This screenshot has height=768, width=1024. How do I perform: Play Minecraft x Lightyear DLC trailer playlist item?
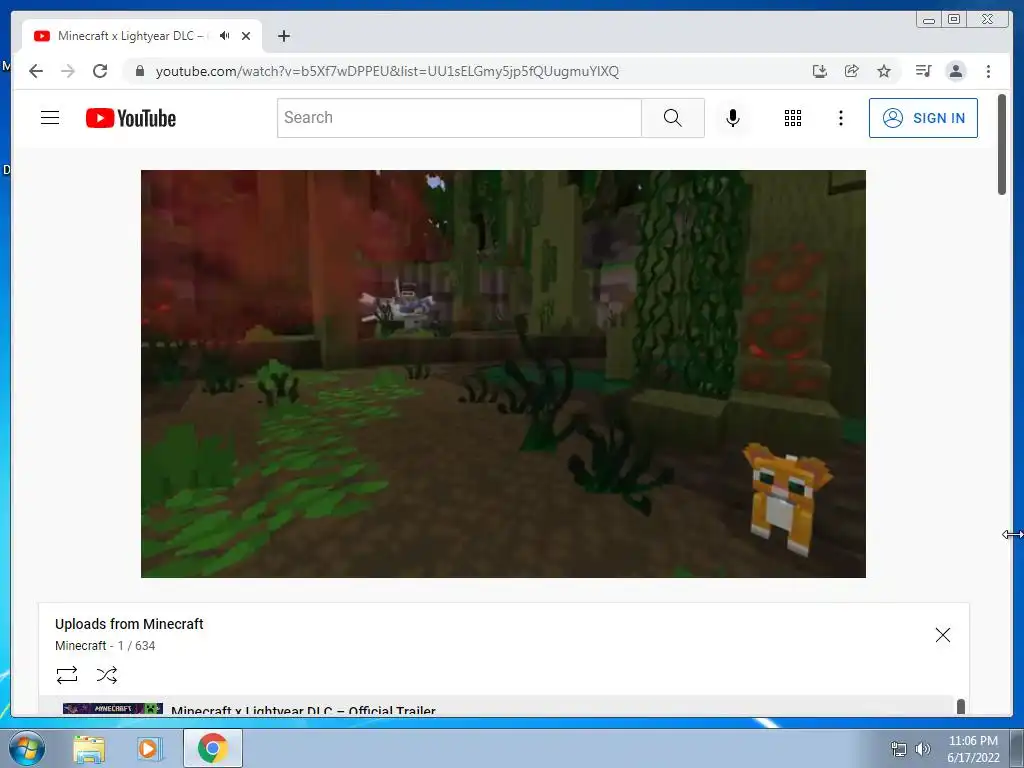(496, 706)
